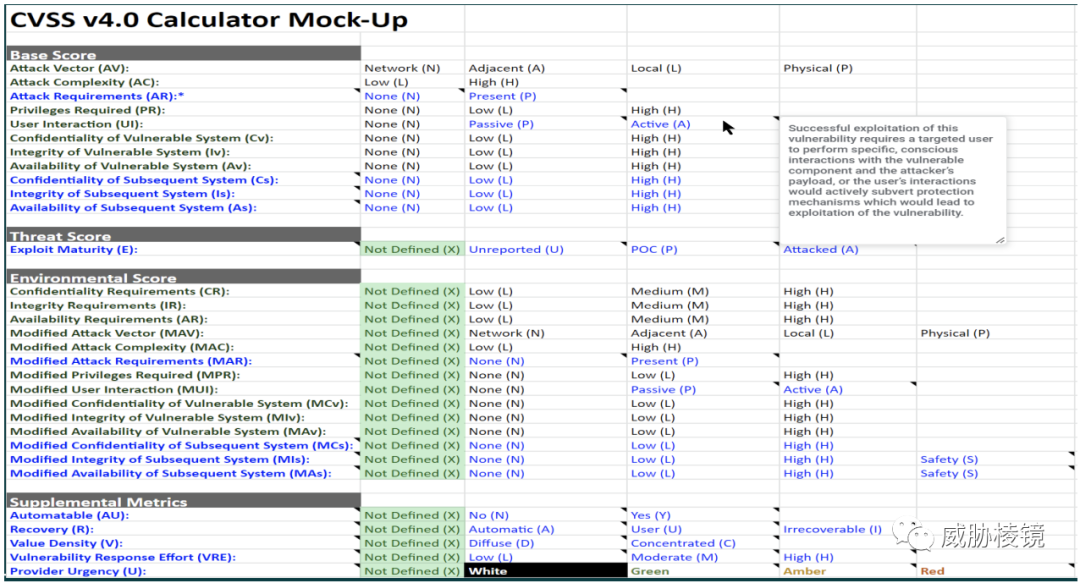Select "Active (A)" in the base User Interaction (UI) row
The height and width of the screenshot is (583, 1080).
click(x=661, y=124)
